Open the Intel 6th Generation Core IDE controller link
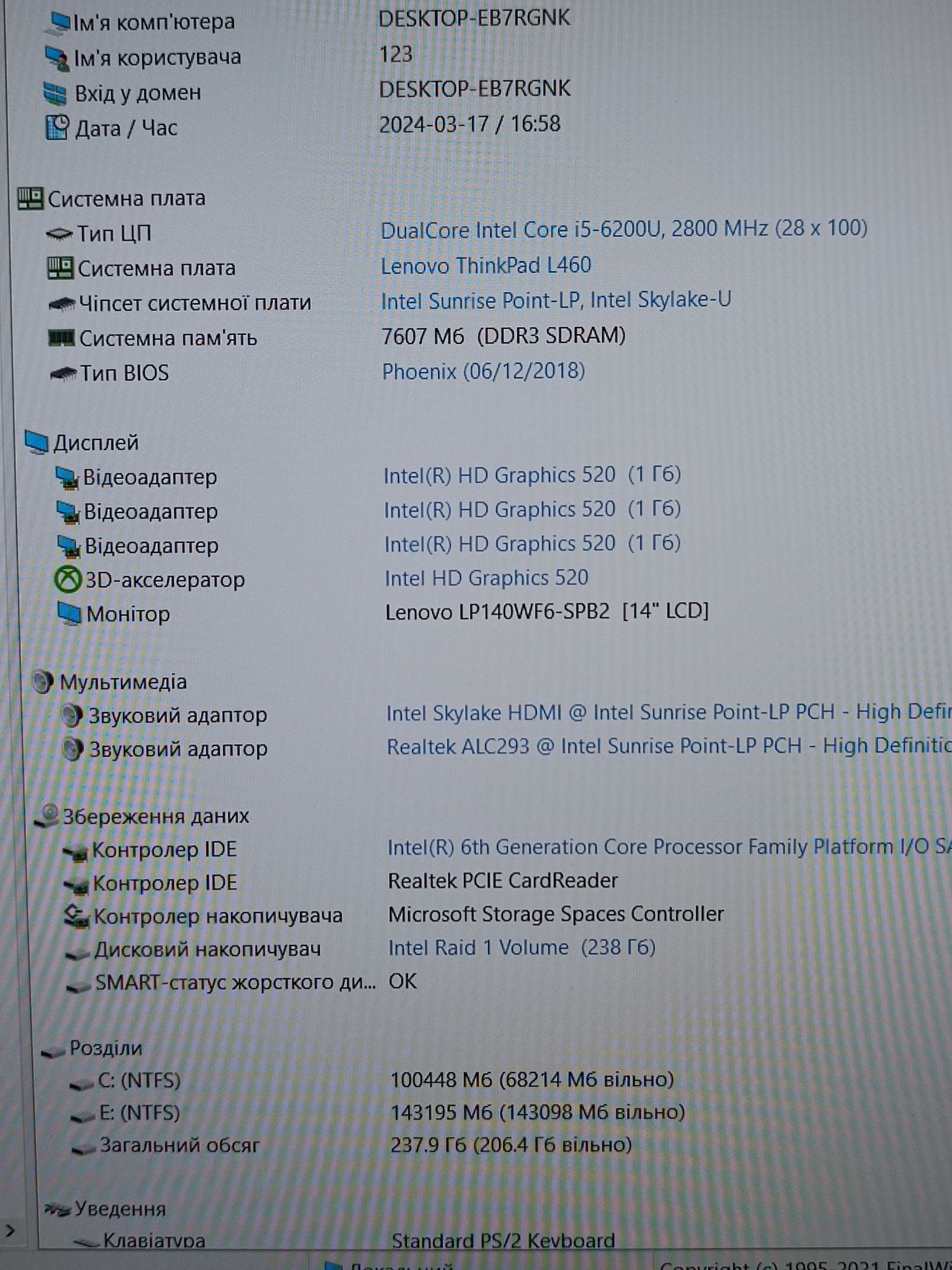 pos(670,847)
